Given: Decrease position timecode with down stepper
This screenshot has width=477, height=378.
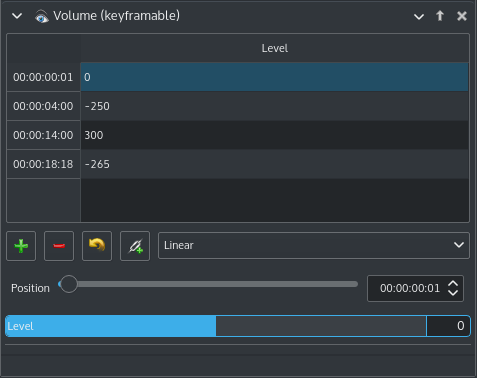Looking at the screenshot, I should 453,293.
